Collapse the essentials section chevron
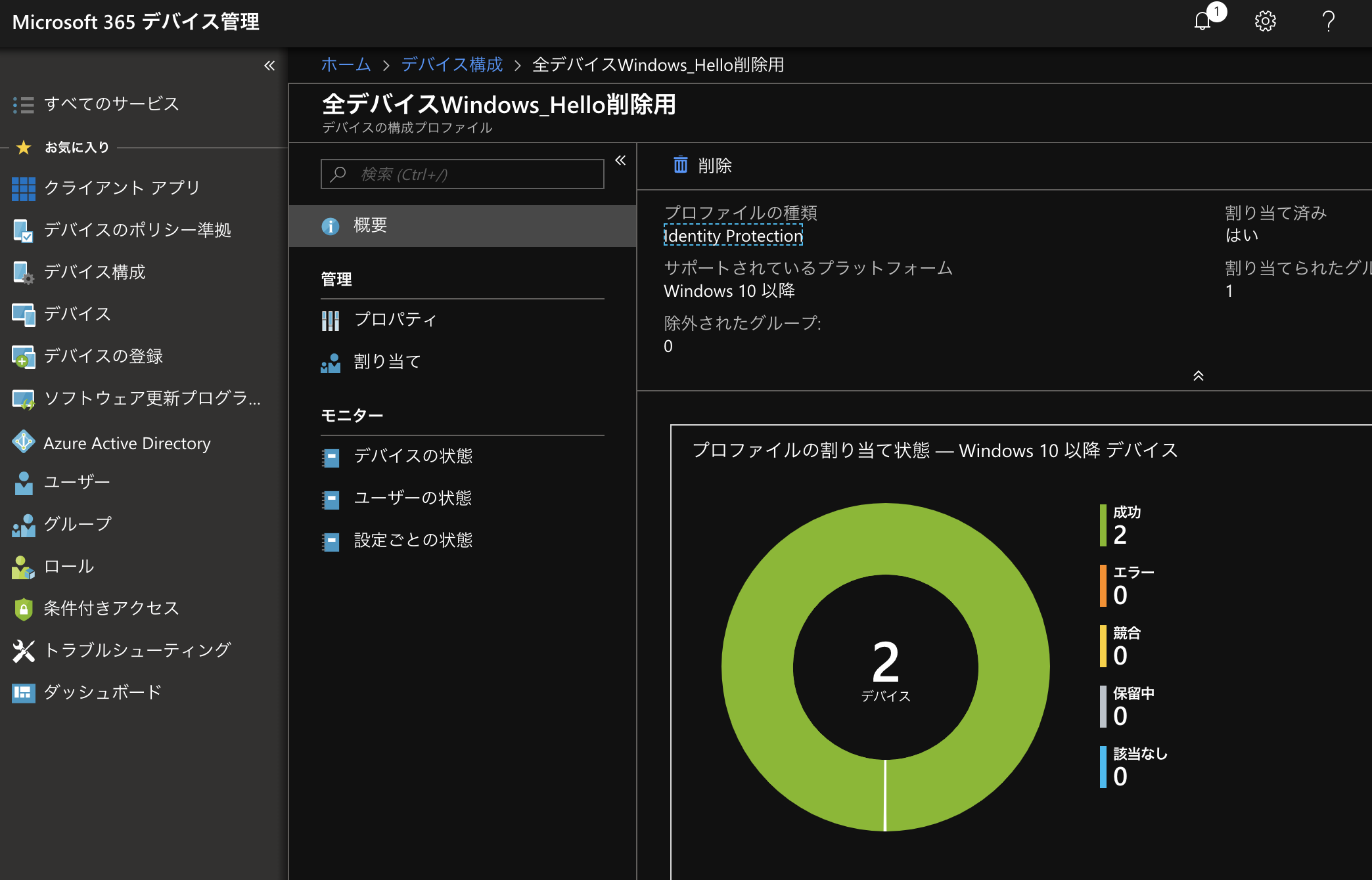The height and width of the screenshot is (880, 1372). pyautogui.click(x=1199, y=376)
